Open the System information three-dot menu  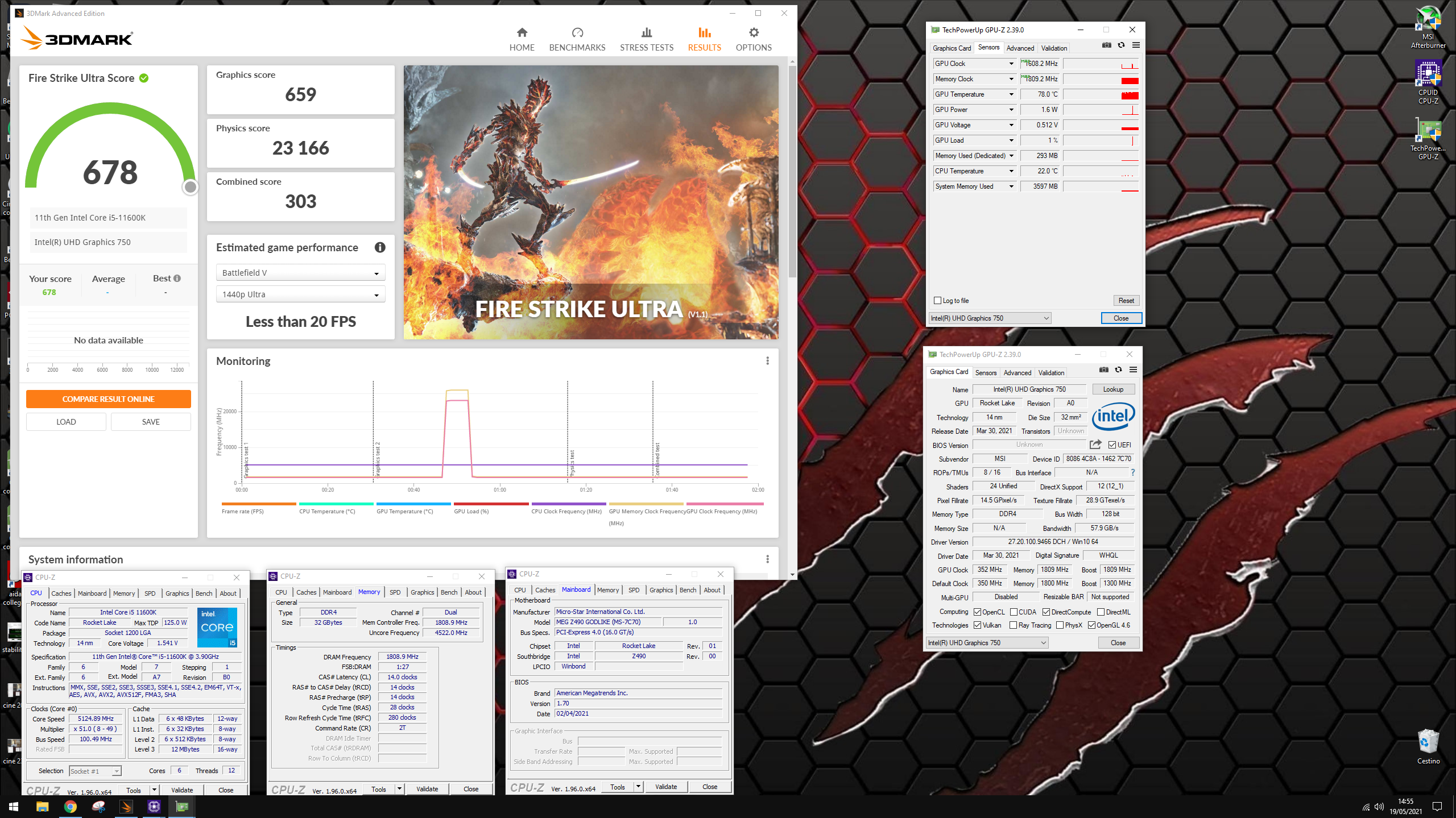(767, 559)
